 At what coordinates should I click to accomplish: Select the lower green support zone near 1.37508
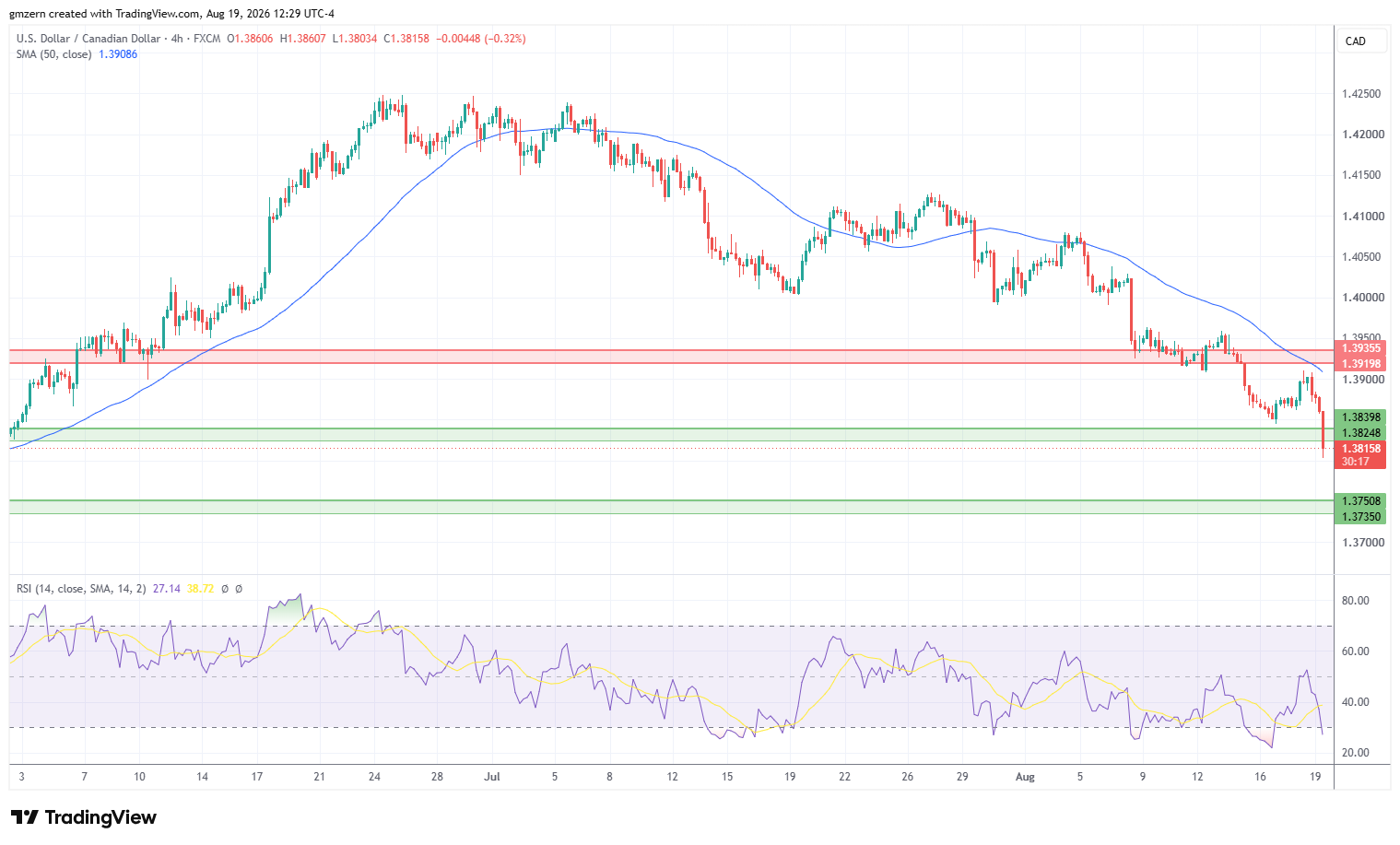(x=671, y=507)
